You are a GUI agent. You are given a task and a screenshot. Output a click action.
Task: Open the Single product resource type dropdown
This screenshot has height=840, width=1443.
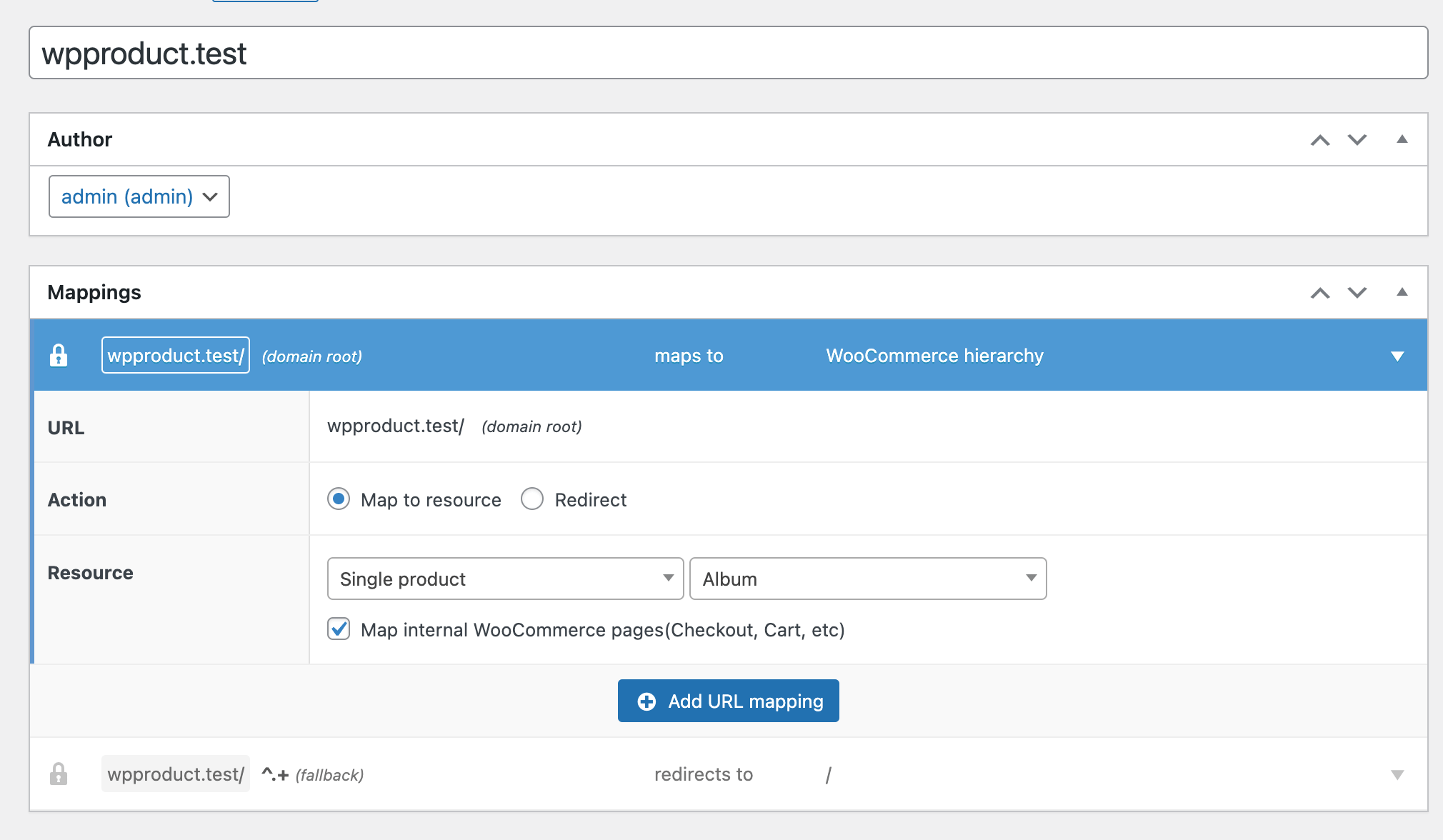pyautogui.click(x=505, y=579)
